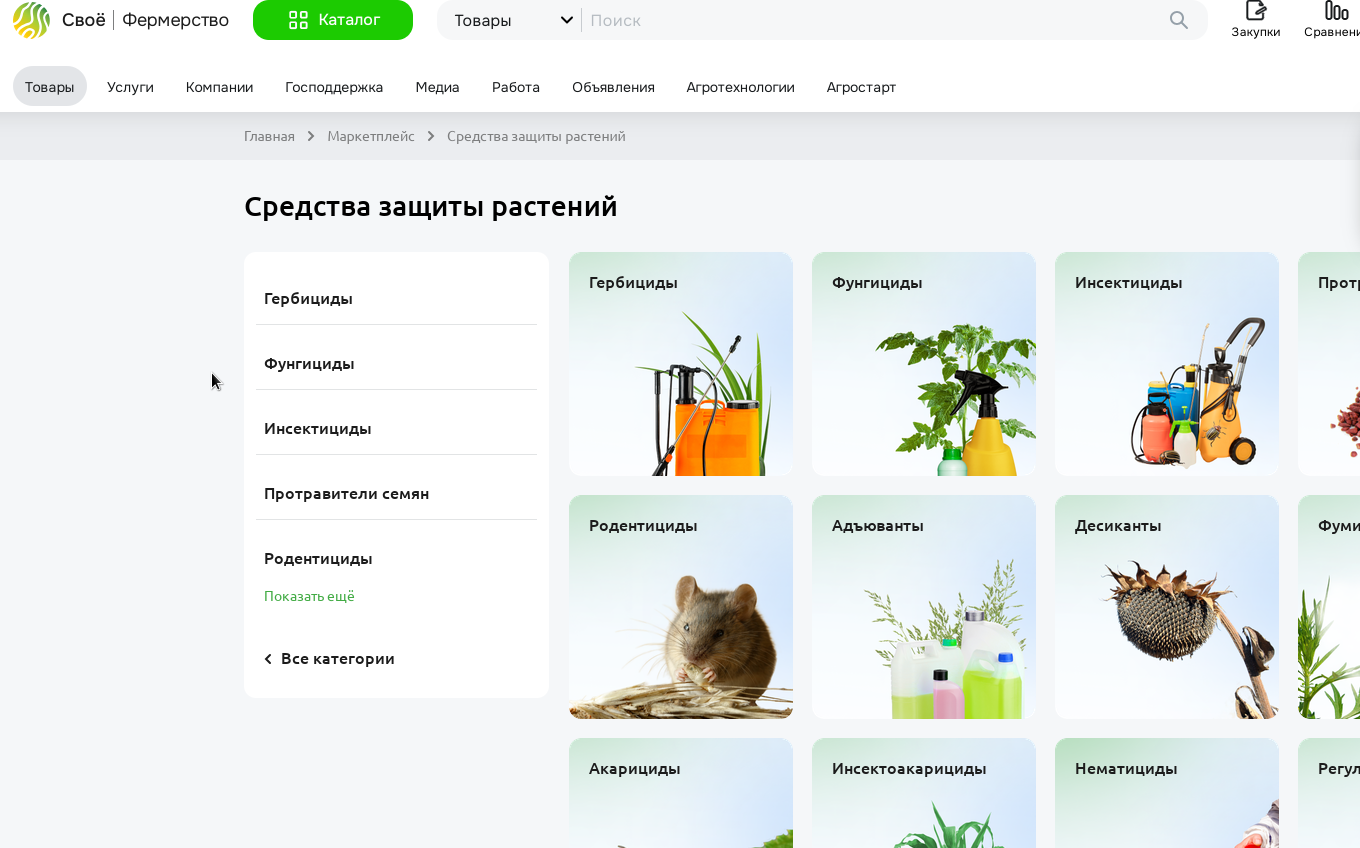The height and width of the screenshot is (848, 1360).
Task: Click the magnifier search icon
Action: tap(1179, 20)
